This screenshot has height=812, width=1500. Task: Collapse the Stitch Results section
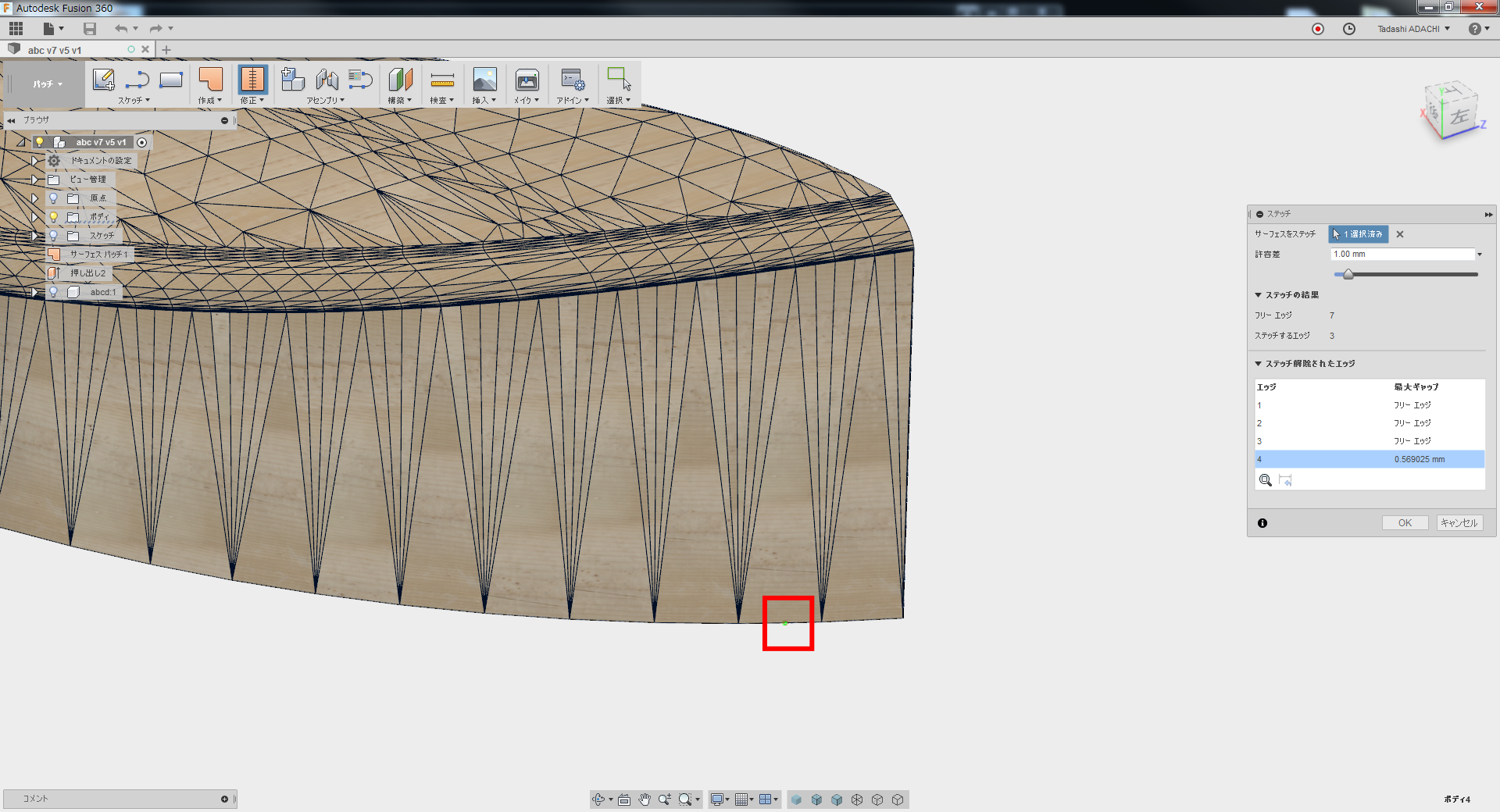point(1259,295)
